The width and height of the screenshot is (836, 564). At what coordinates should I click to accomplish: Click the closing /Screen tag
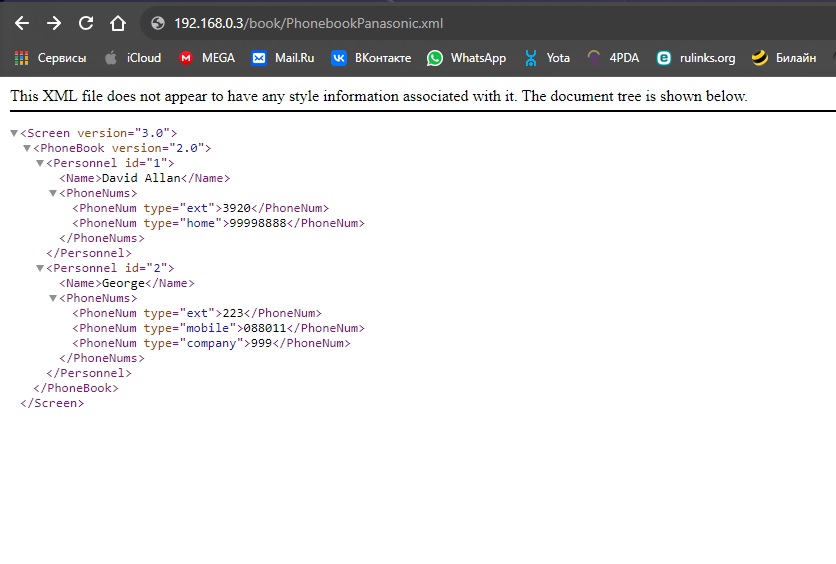point(52,403)
